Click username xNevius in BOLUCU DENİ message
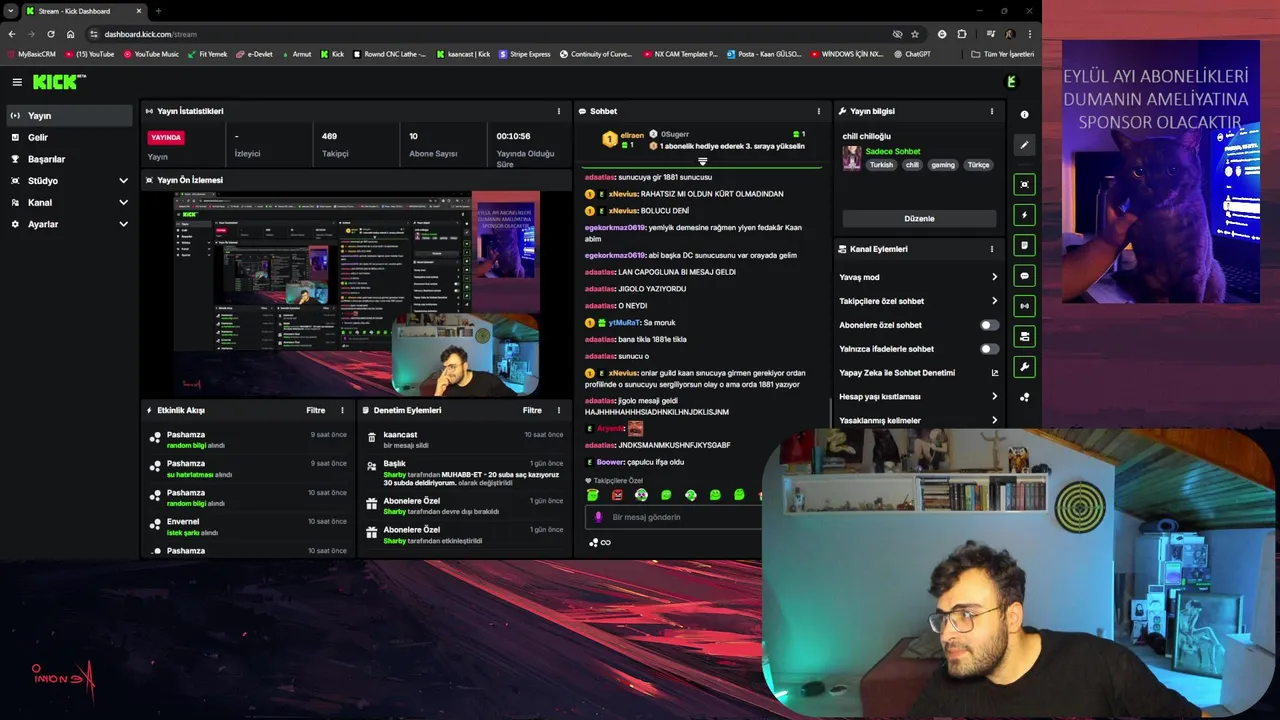 623,211
